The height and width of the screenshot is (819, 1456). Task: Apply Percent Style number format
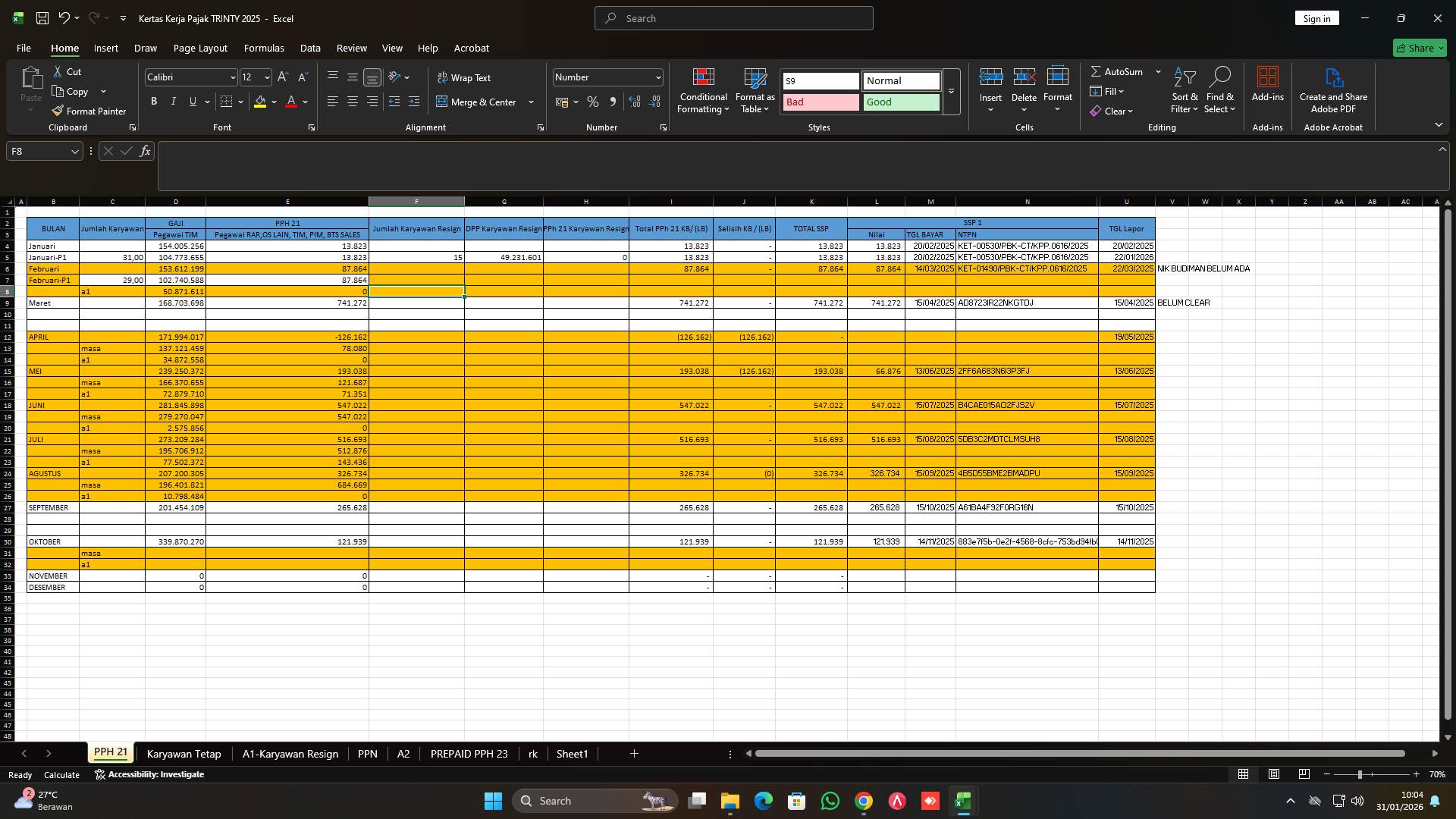pyautogui.click(x=593, y=101)
